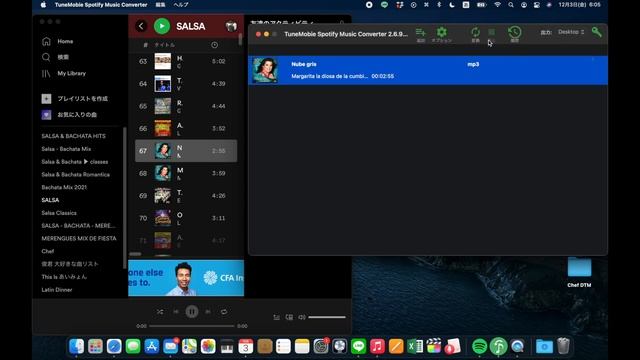Click the green key registration icon
Screen dimensions: 640x360
coord(596,32)
